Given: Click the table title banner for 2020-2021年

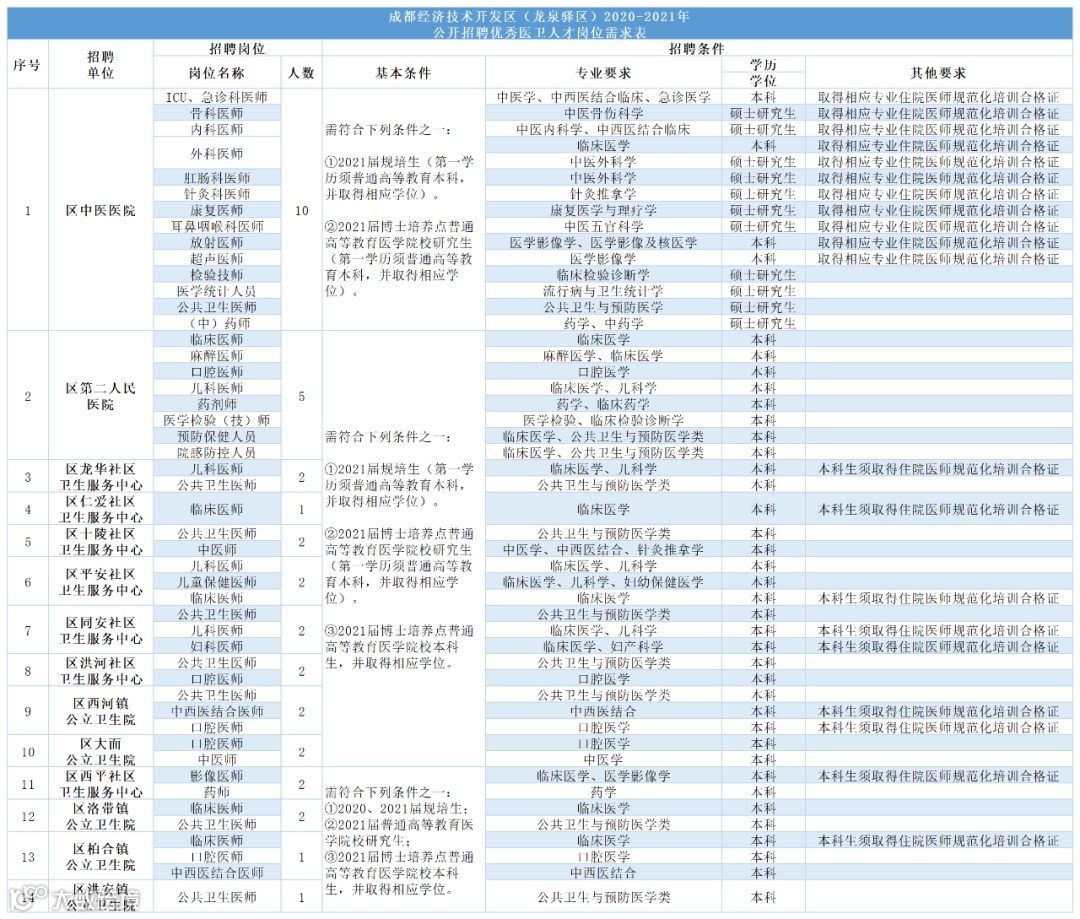Looking at the screenshot, I should [539, 23].
